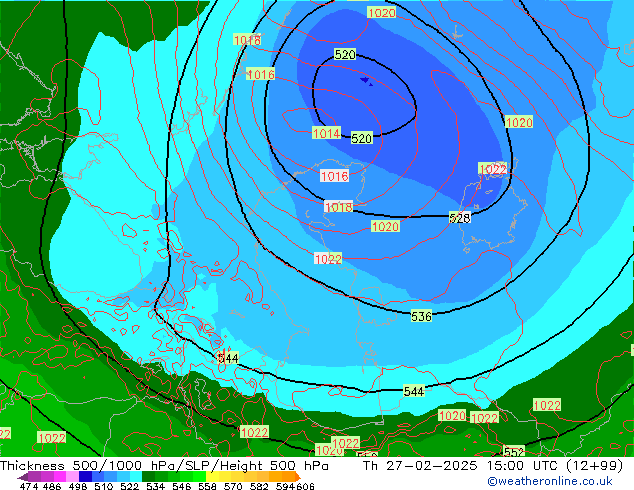Click the 552 height contour label
The width and height of the screenshot is (634, 490).
(514, 452)
